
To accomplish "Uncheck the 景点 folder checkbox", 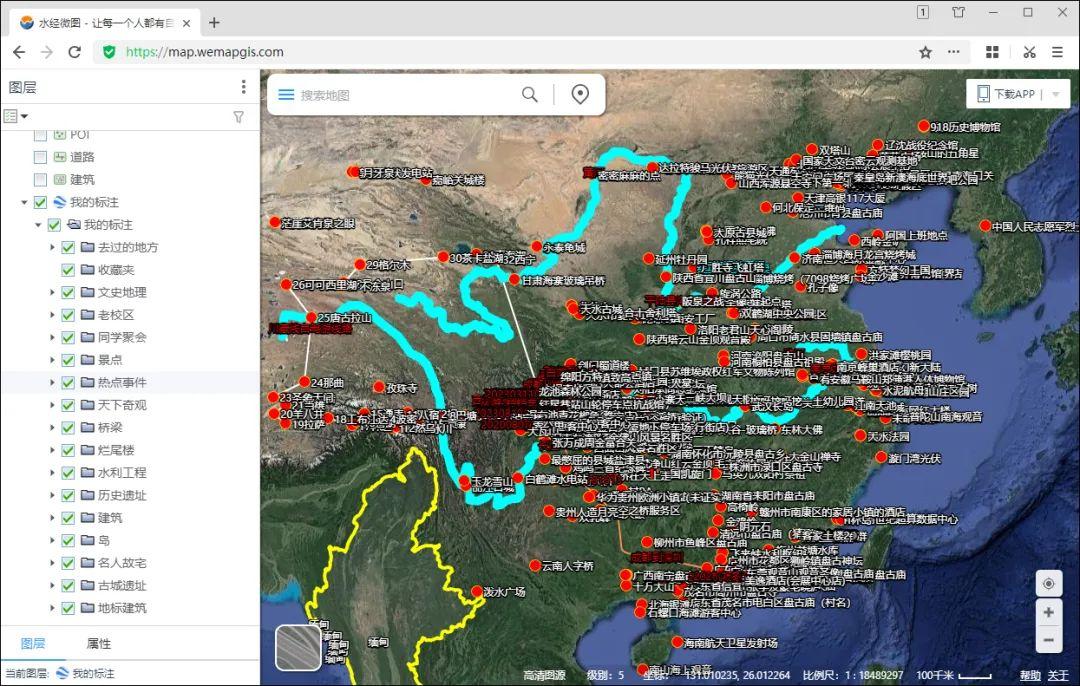I will point(66,359).
